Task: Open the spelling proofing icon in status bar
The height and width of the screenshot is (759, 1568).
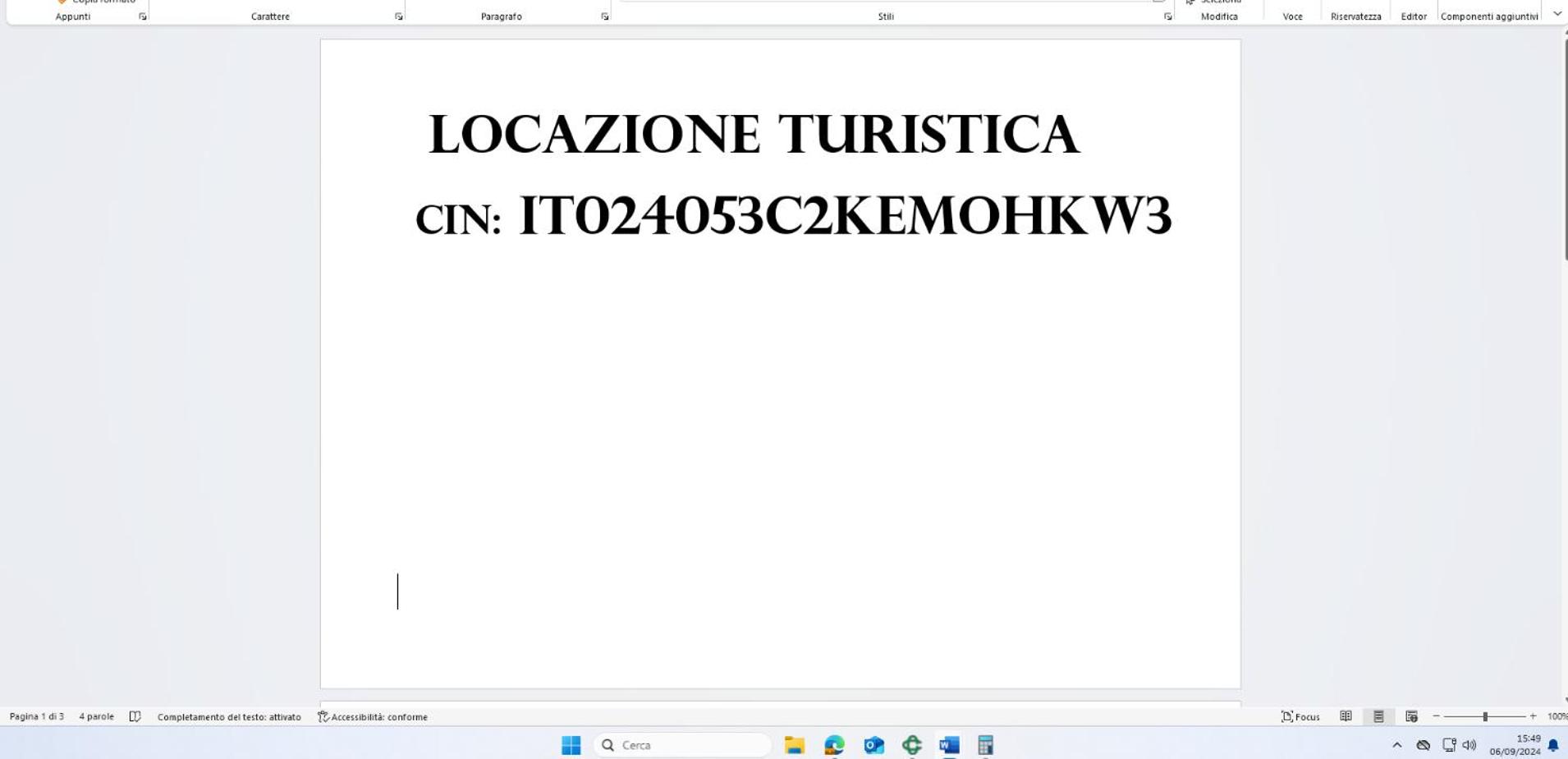Action: click(135, 716)
